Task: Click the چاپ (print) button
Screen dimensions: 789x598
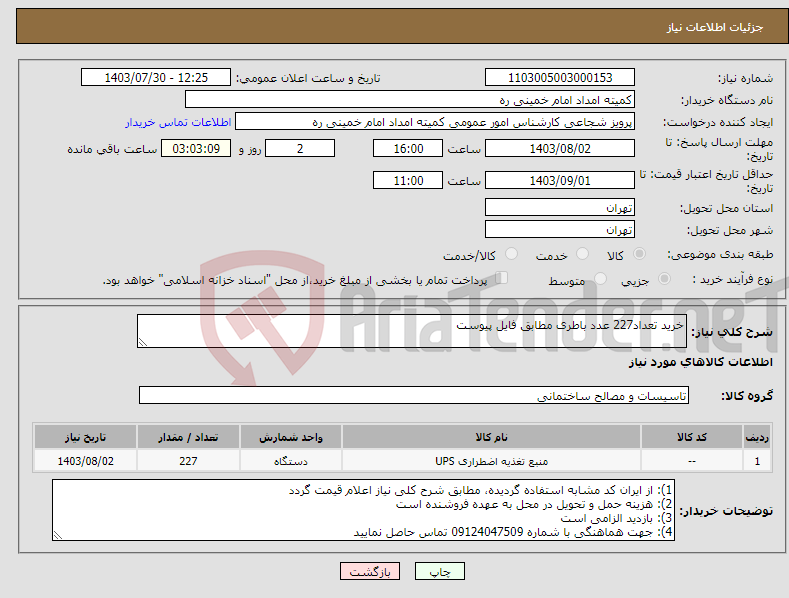Action: click(439, 571)
